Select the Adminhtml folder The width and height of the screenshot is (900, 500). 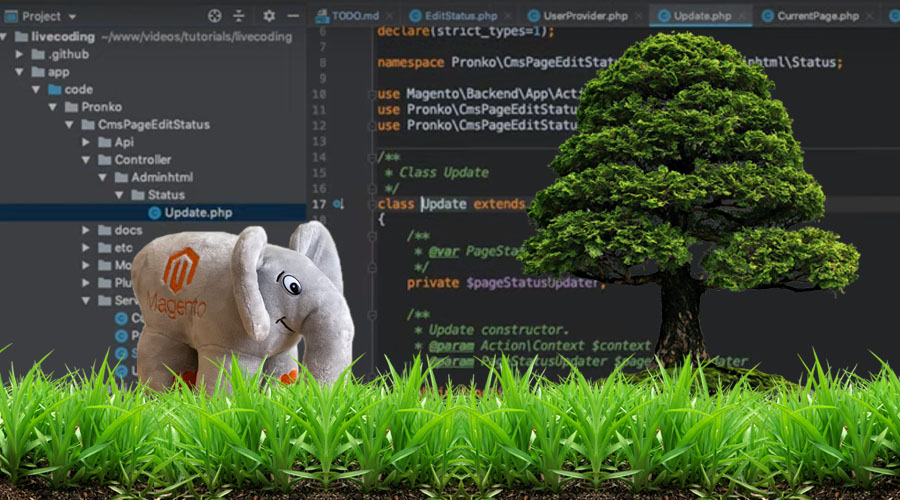click(x=162, y=177)
